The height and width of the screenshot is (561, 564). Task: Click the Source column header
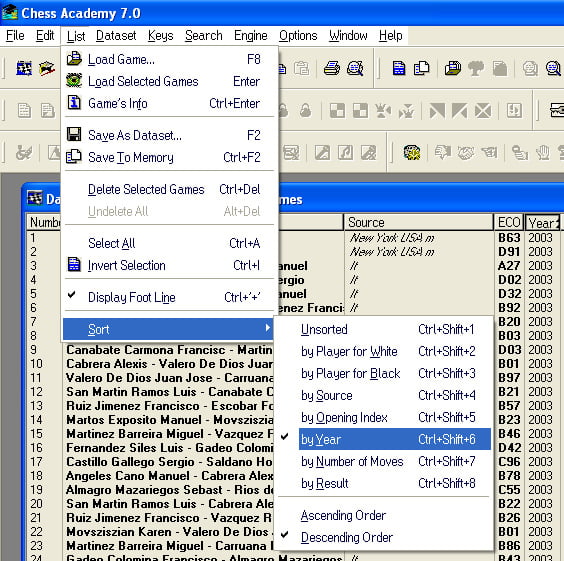click(x=419, y=222)
